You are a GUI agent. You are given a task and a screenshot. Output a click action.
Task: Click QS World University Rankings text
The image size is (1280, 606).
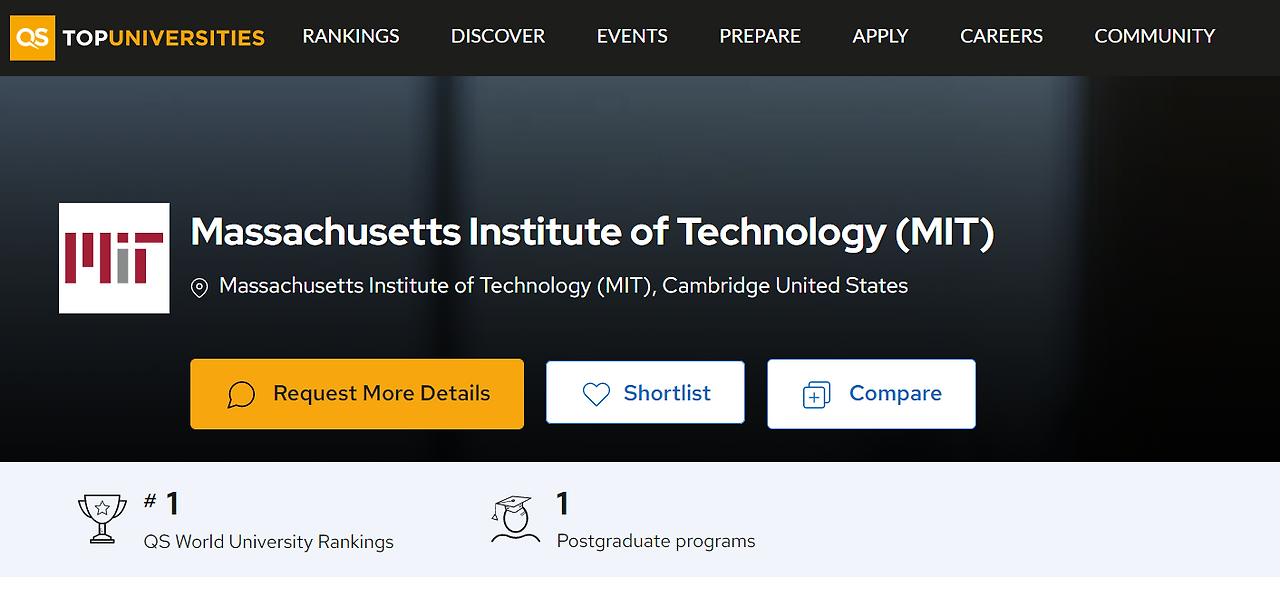point(269,542)
